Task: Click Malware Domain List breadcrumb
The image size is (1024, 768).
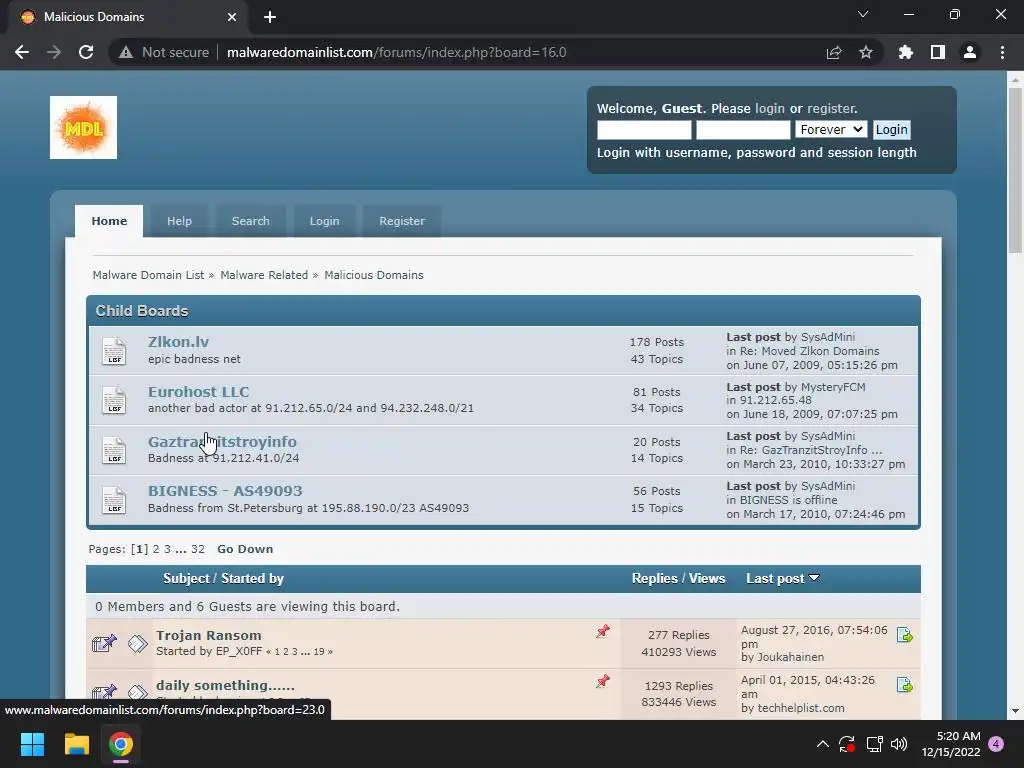Action: [148, 275]
